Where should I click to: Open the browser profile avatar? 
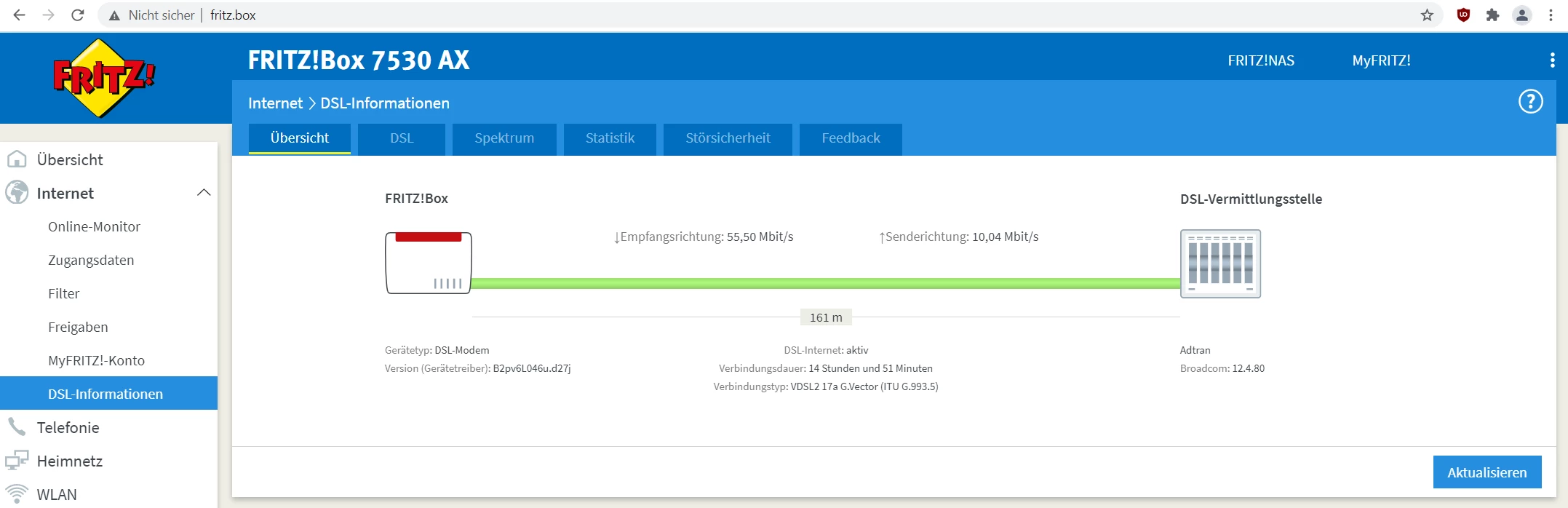tap(1522, 15)
